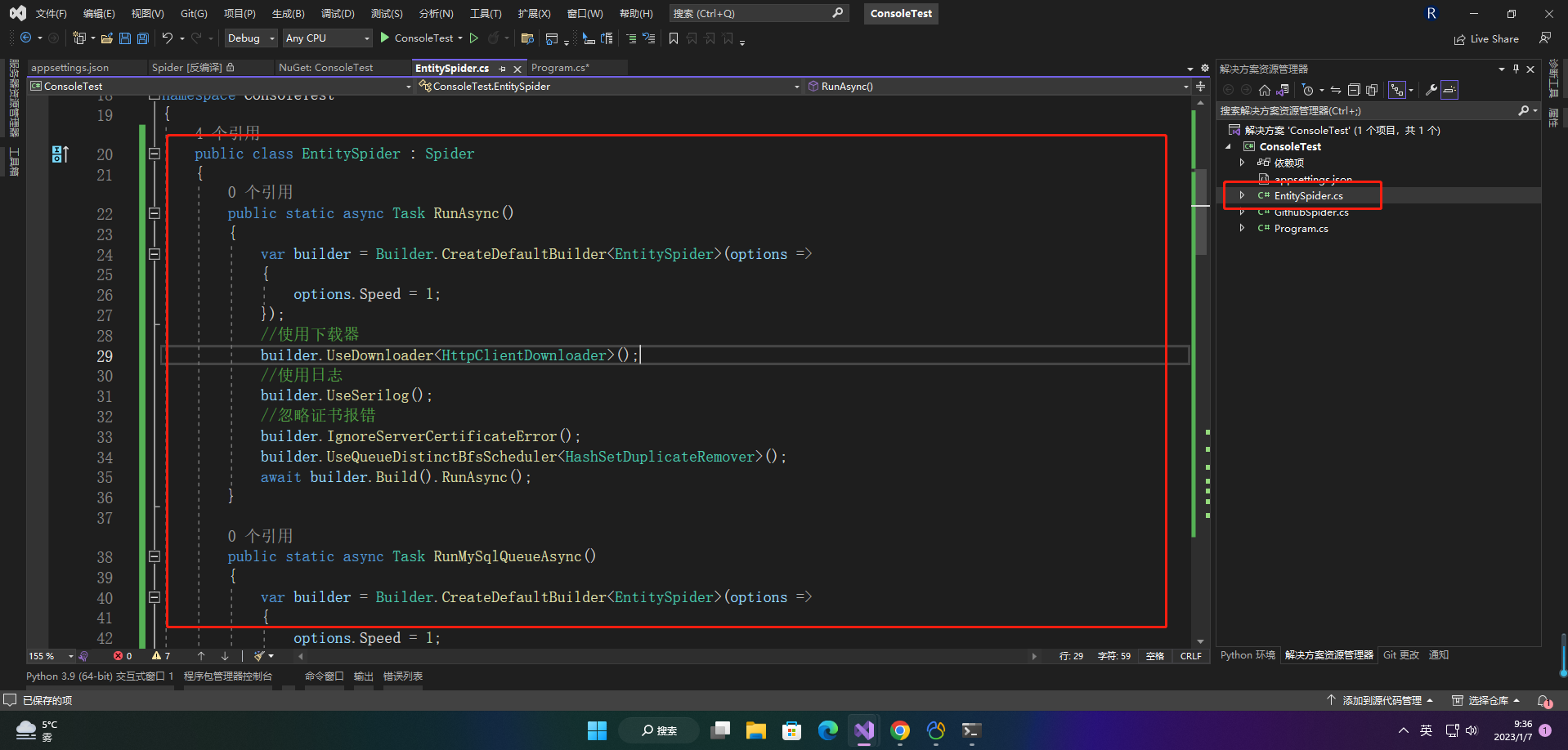Click the Find in Files folder icon
The width and height of the screenshot is (1568, 750).
point(527,38)
